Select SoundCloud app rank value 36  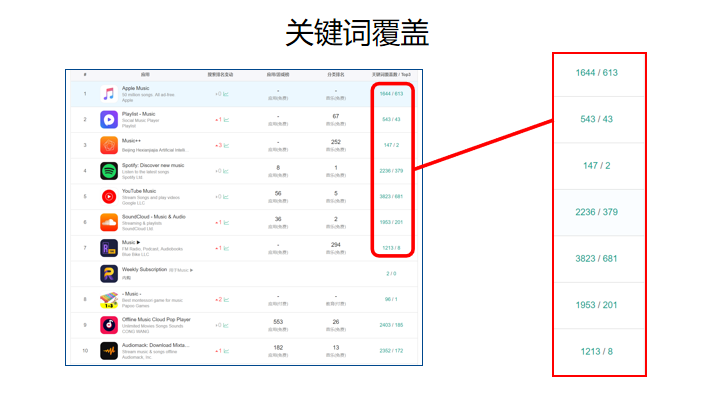[x=278, y=219]
